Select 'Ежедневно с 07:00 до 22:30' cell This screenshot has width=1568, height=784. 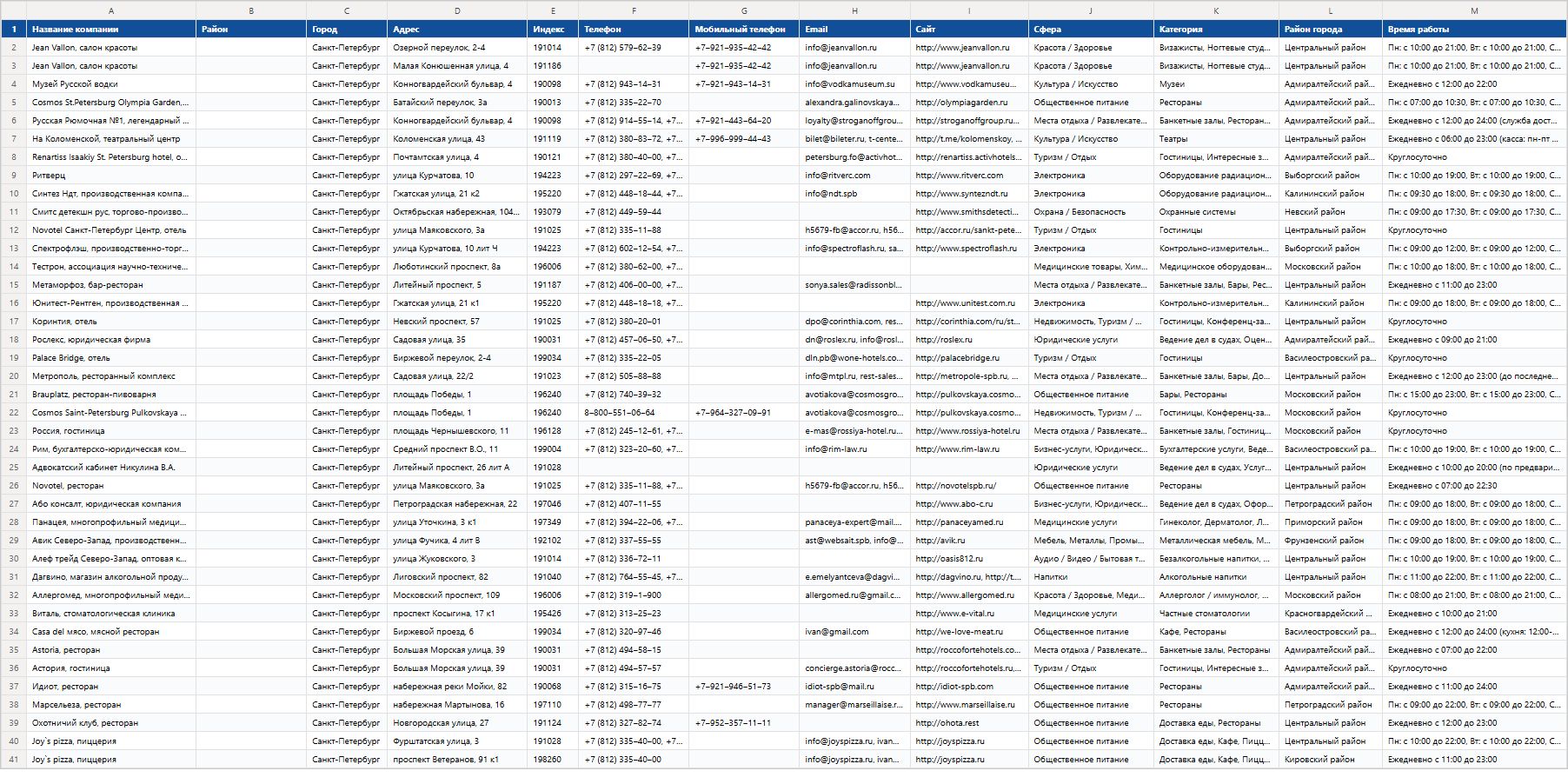(1474, 486)
